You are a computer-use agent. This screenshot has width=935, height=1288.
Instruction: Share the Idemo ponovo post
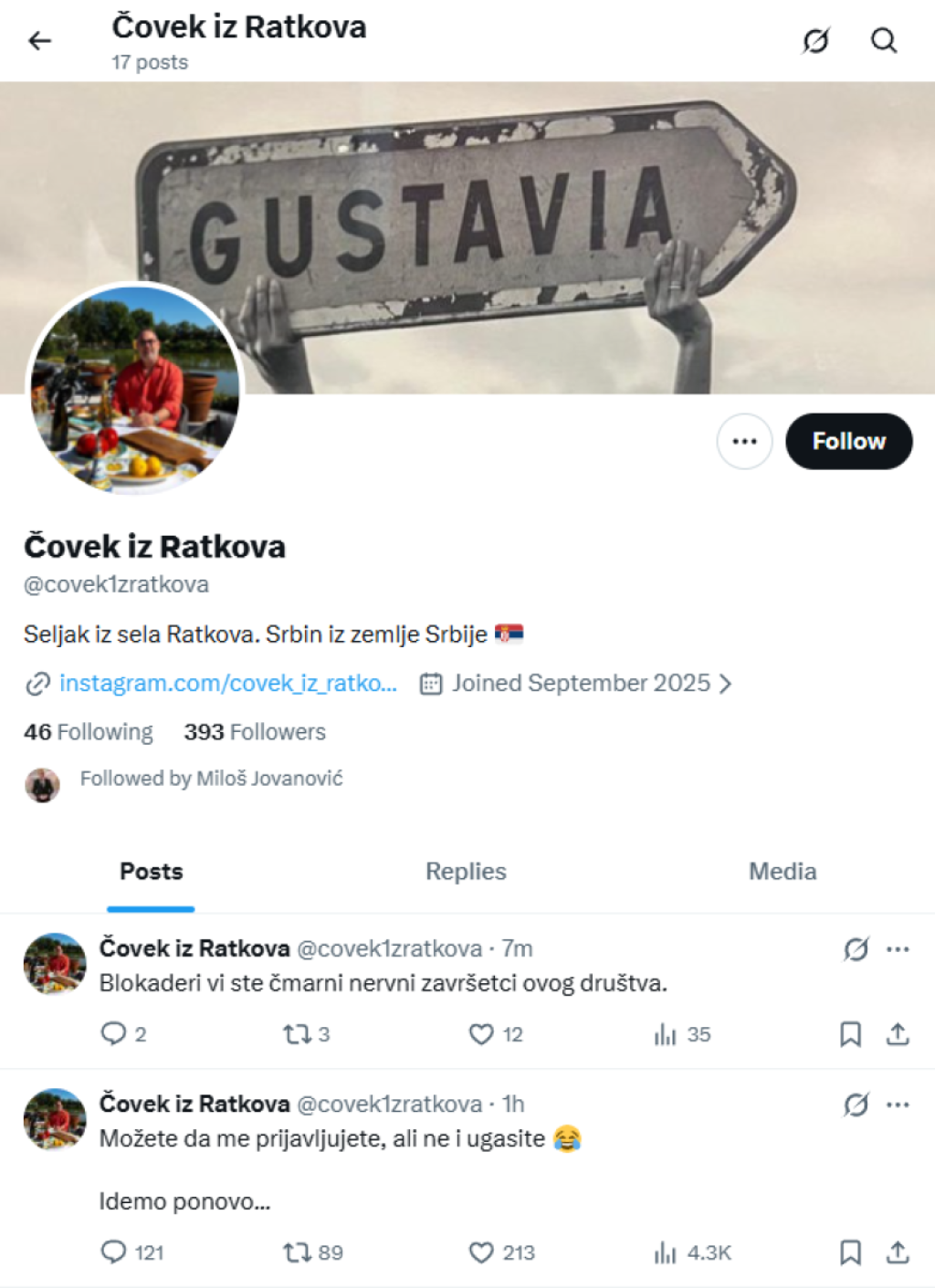(x=898, y=1252)
